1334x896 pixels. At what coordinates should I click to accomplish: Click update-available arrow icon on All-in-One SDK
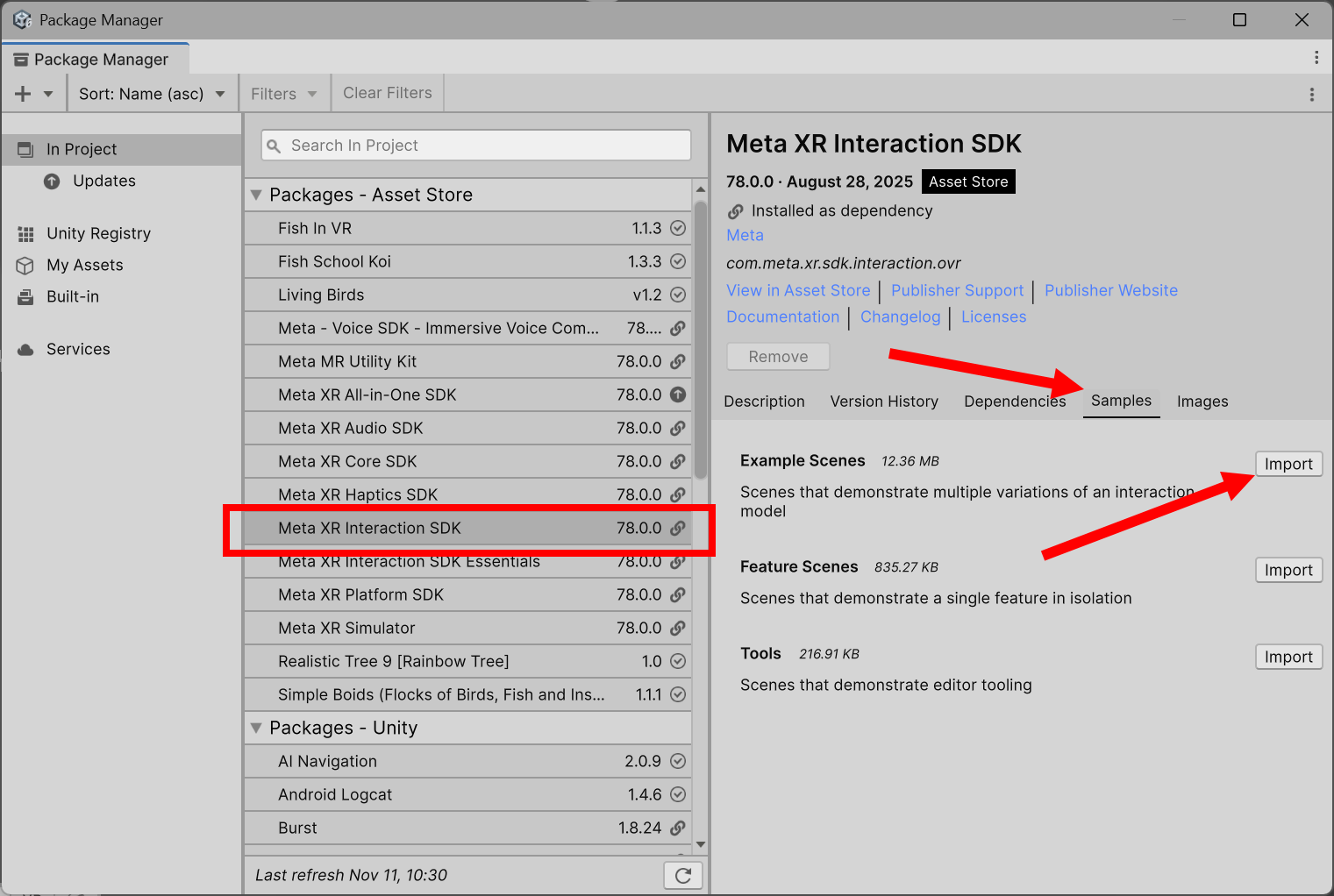[x=678, y=395]
